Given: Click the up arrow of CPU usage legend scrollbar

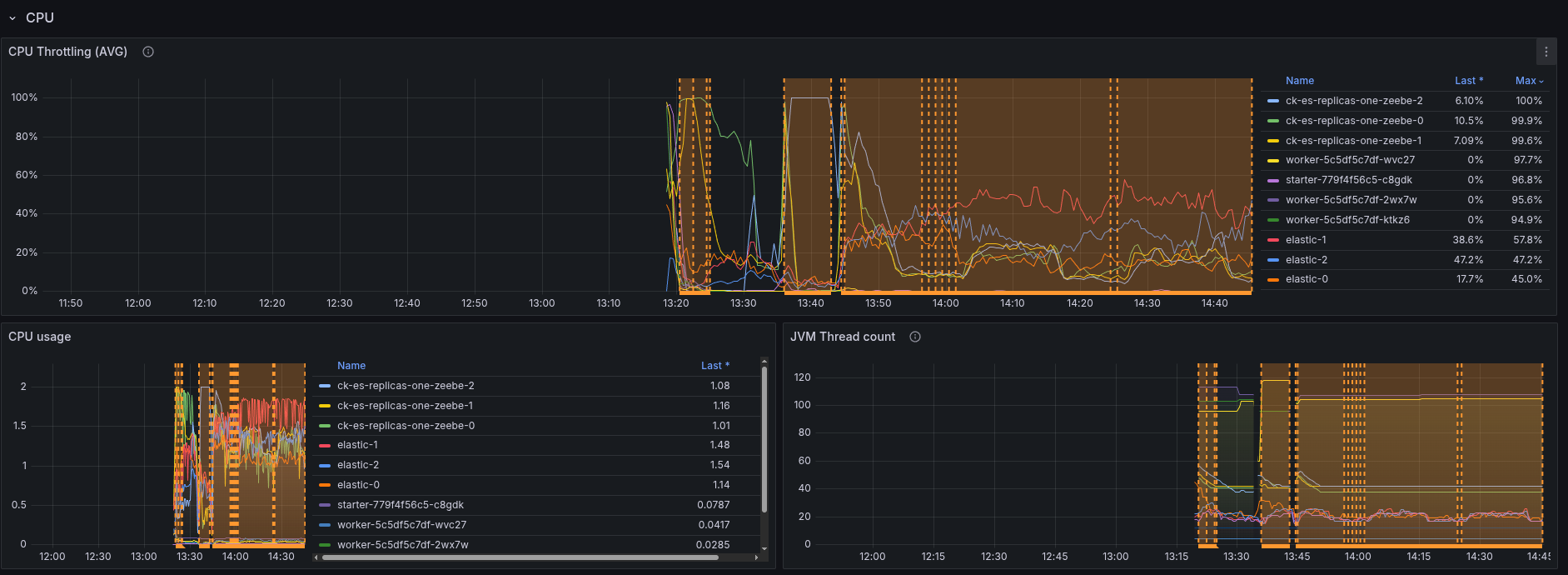Looking at the screenshot, I should pos(764,362).
